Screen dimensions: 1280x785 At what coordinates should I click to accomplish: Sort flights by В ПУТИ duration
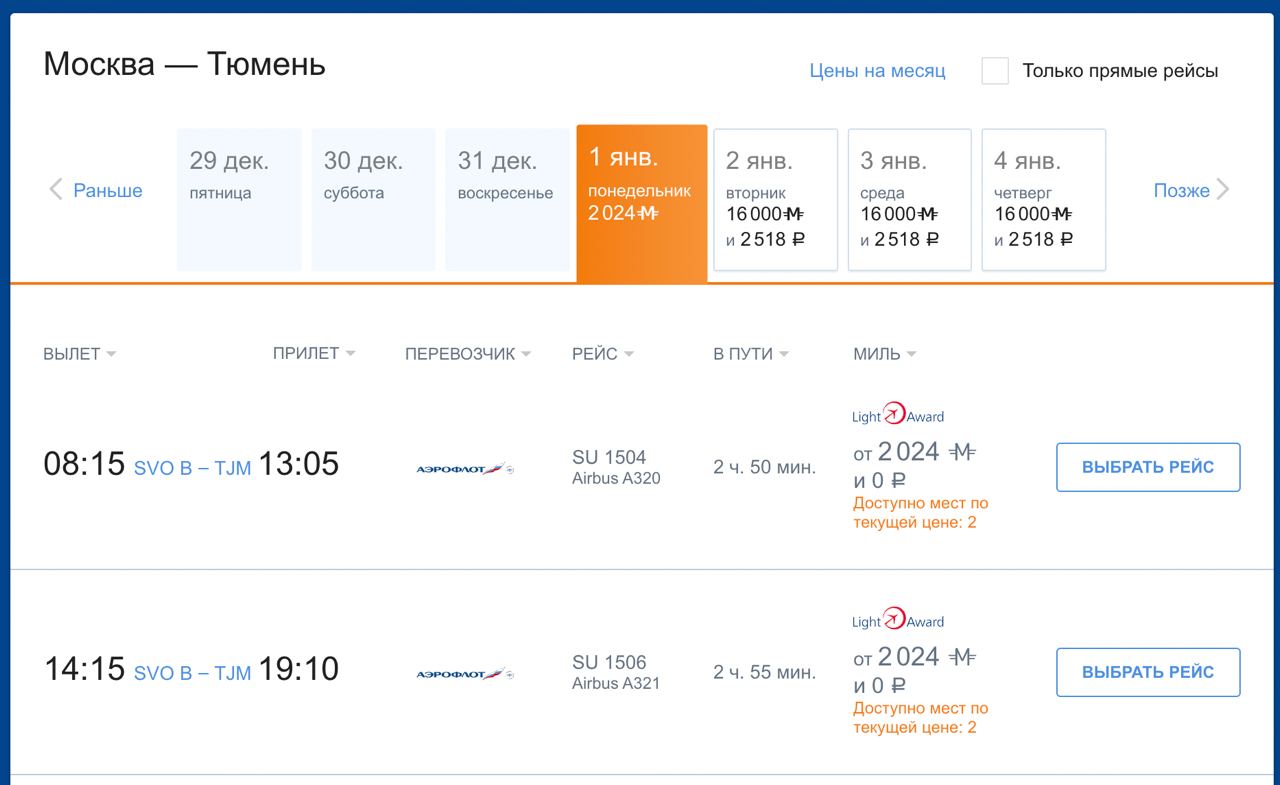pos(750,354)
